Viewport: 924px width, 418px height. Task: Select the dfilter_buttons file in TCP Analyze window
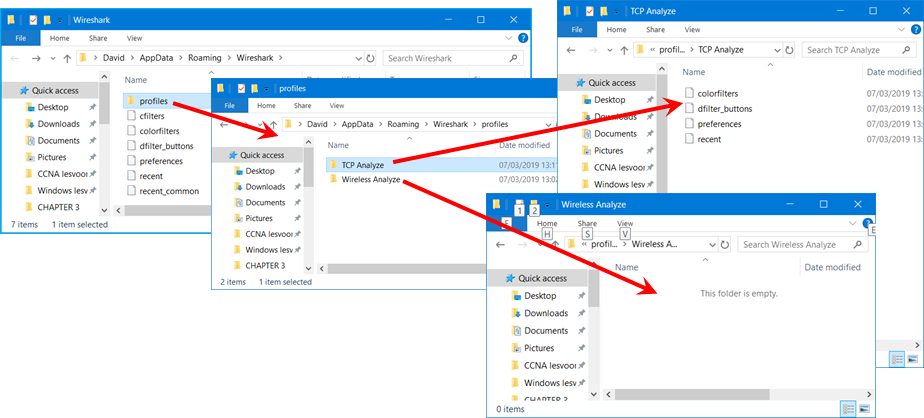pyautogui.click(x=724, y=108)
